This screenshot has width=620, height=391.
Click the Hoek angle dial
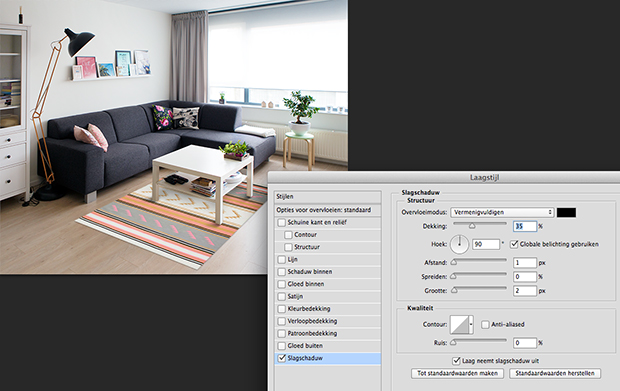(x=459, y=244)
